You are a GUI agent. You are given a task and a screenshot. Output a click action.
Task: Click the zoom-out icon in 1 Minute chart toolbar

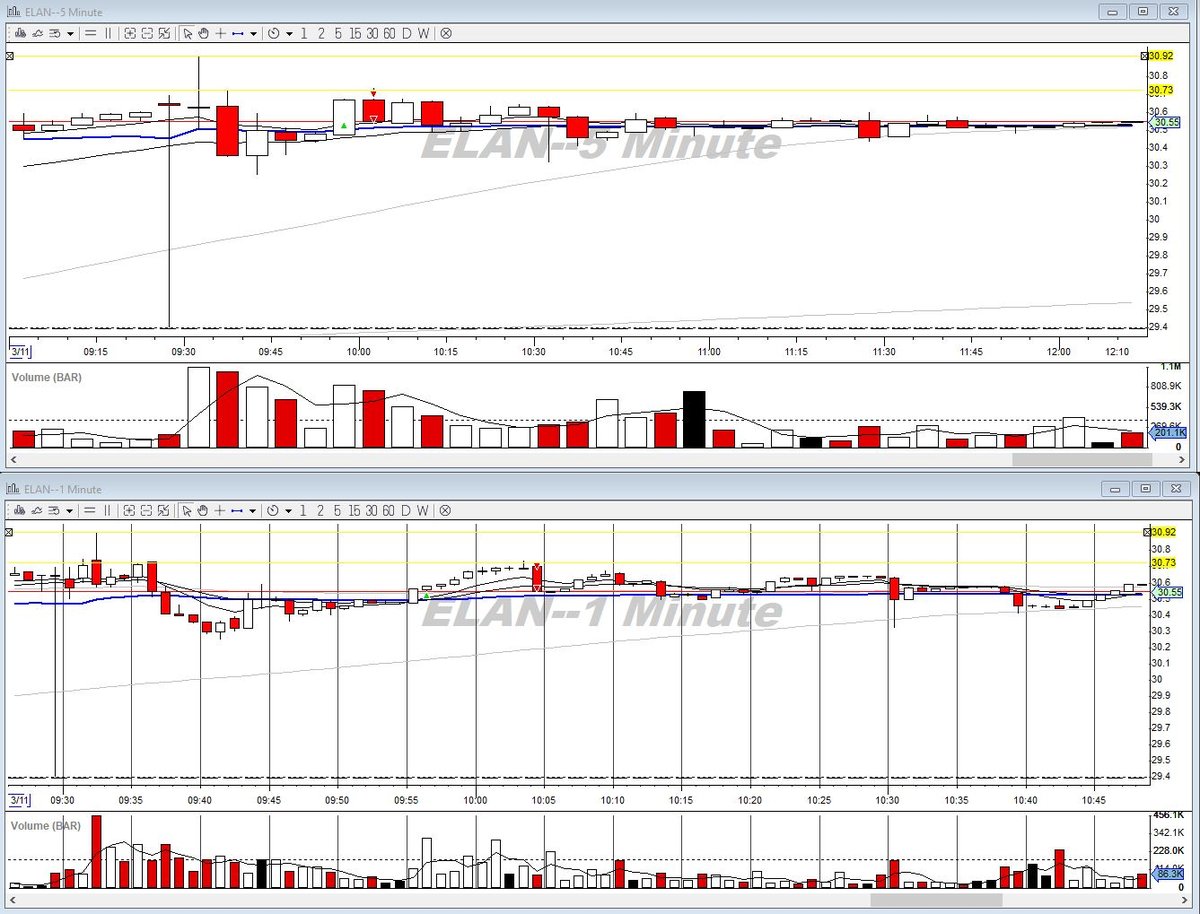pyautogui.click(x=147, y=510)
